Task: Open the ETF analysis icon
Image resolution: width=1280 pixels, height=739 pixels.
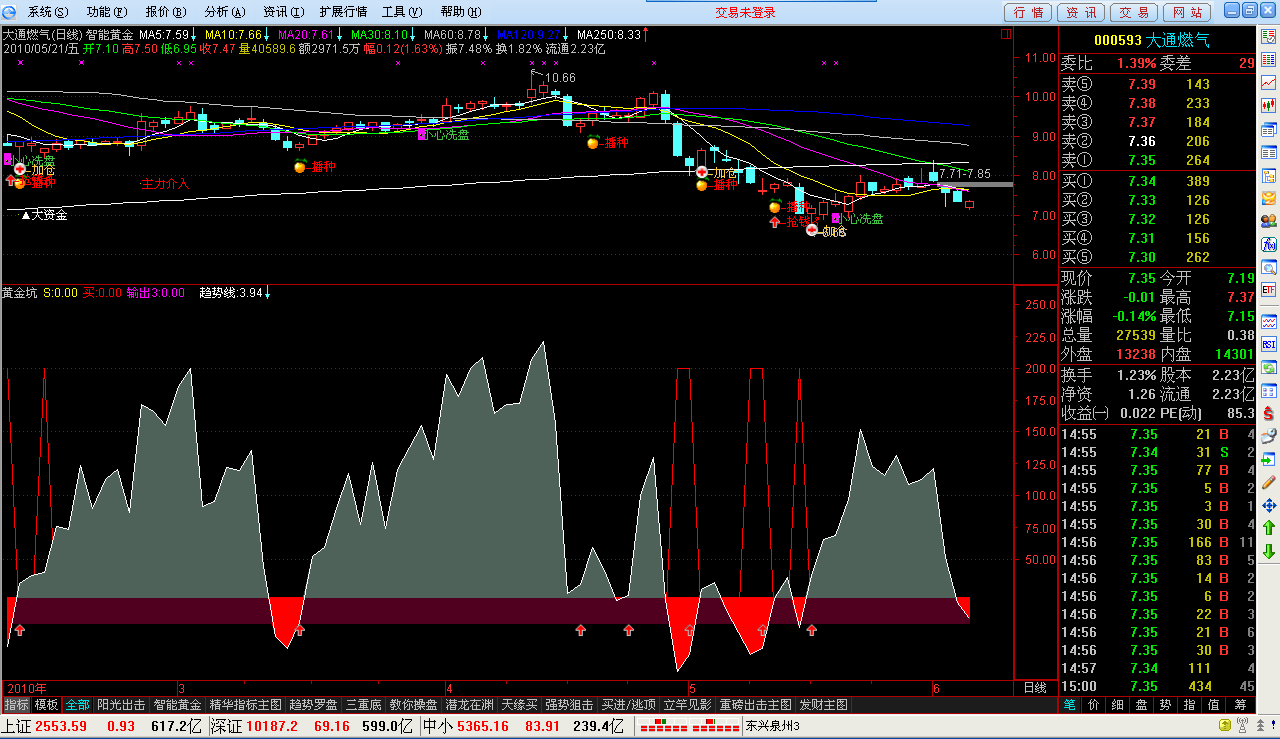Action: pos(1268,290)
